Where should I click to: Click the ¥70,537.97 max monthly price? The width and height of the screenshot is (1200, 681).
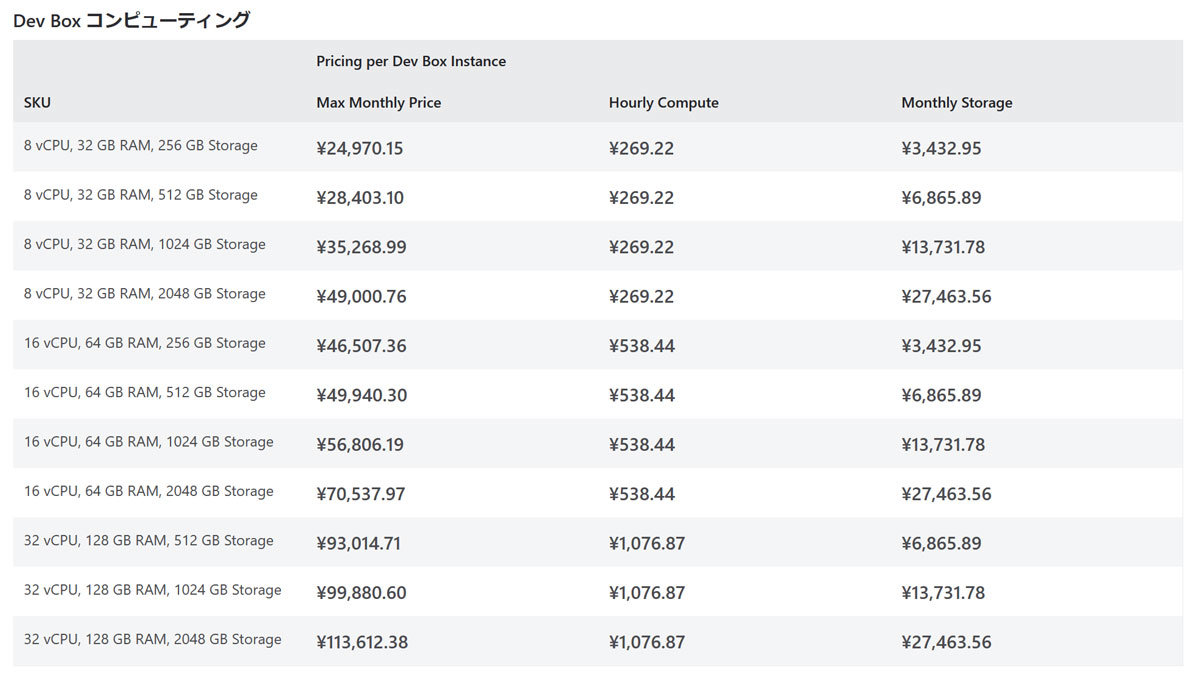pyautogui.click(x=361, y=494)
